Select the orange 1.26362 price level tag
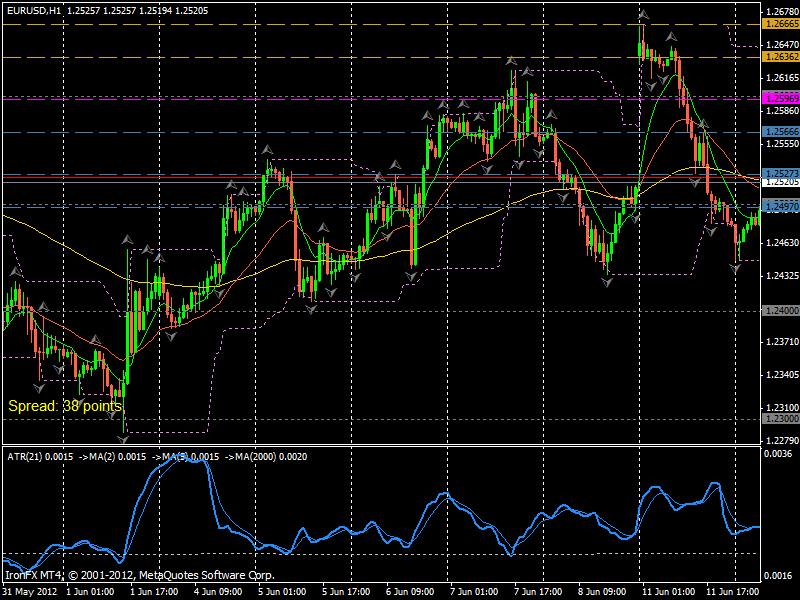Image resolution: width=800 pixels, height=600 pixels. point(779,57)
